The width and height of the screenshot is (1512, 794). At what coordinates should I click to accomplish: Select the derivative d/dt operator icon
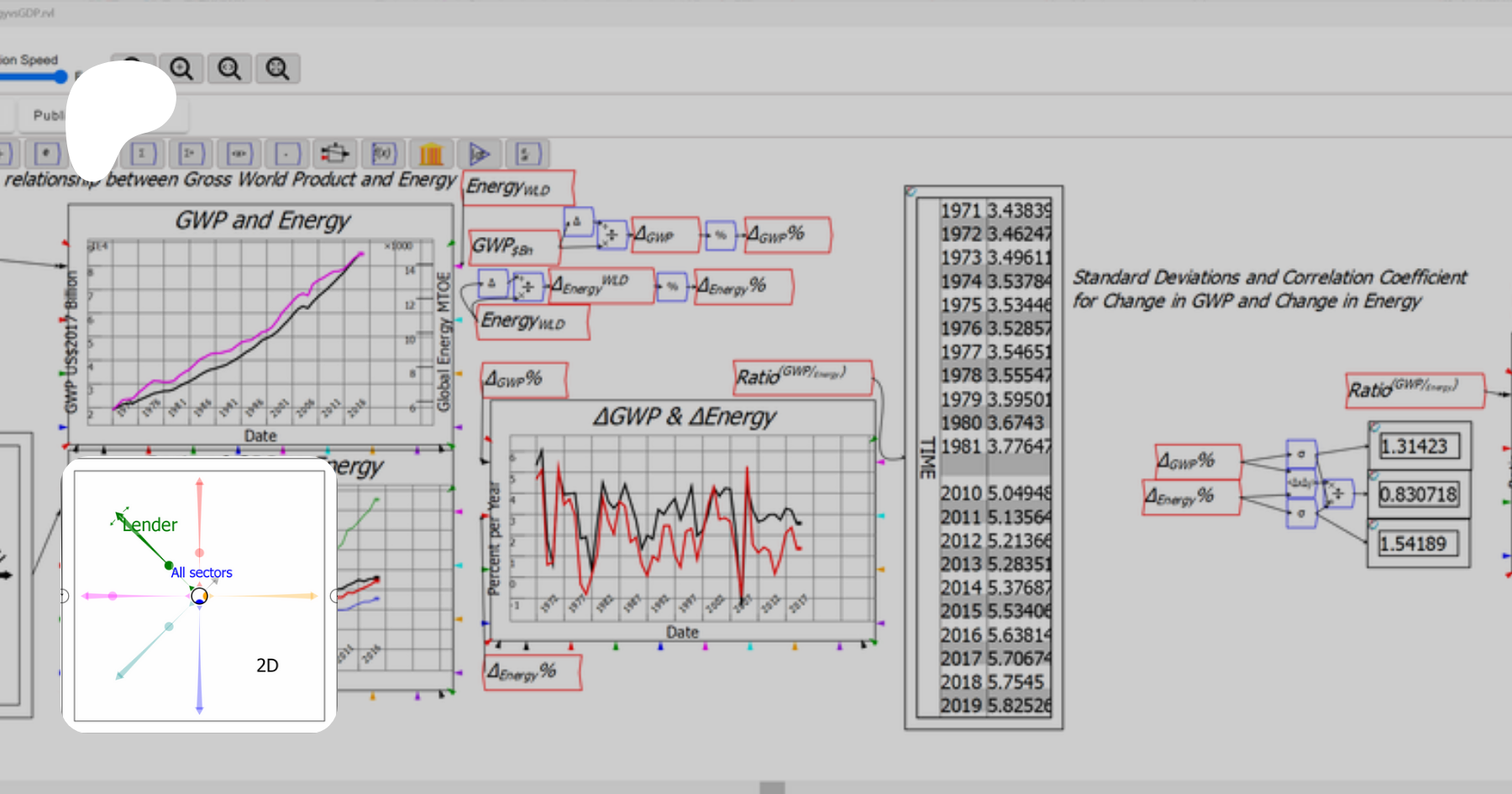pos(528,154)
